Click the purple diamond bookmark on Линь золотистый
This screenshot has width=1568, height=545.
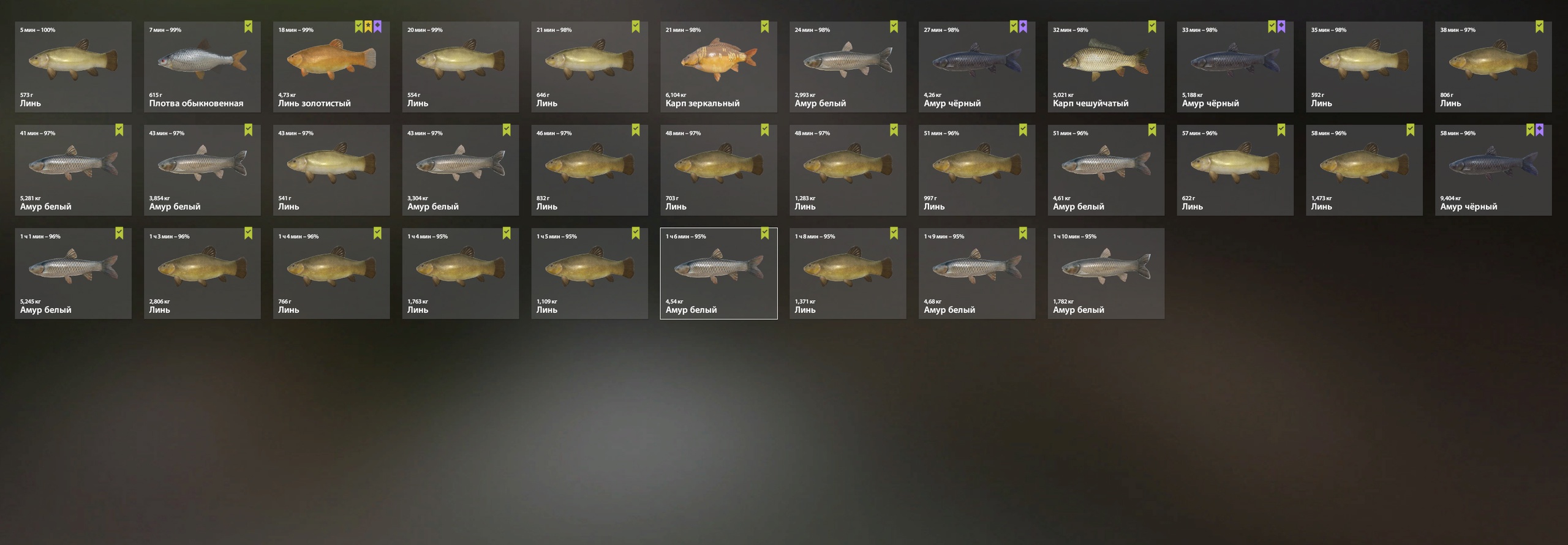(x=377, y=26)
